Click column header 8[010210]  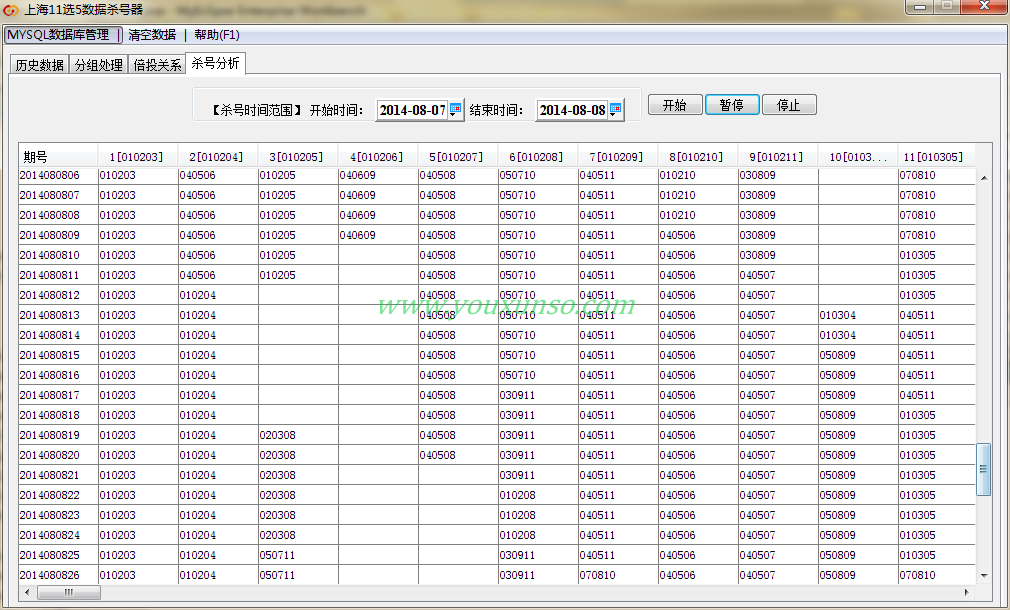coord(698,157)
